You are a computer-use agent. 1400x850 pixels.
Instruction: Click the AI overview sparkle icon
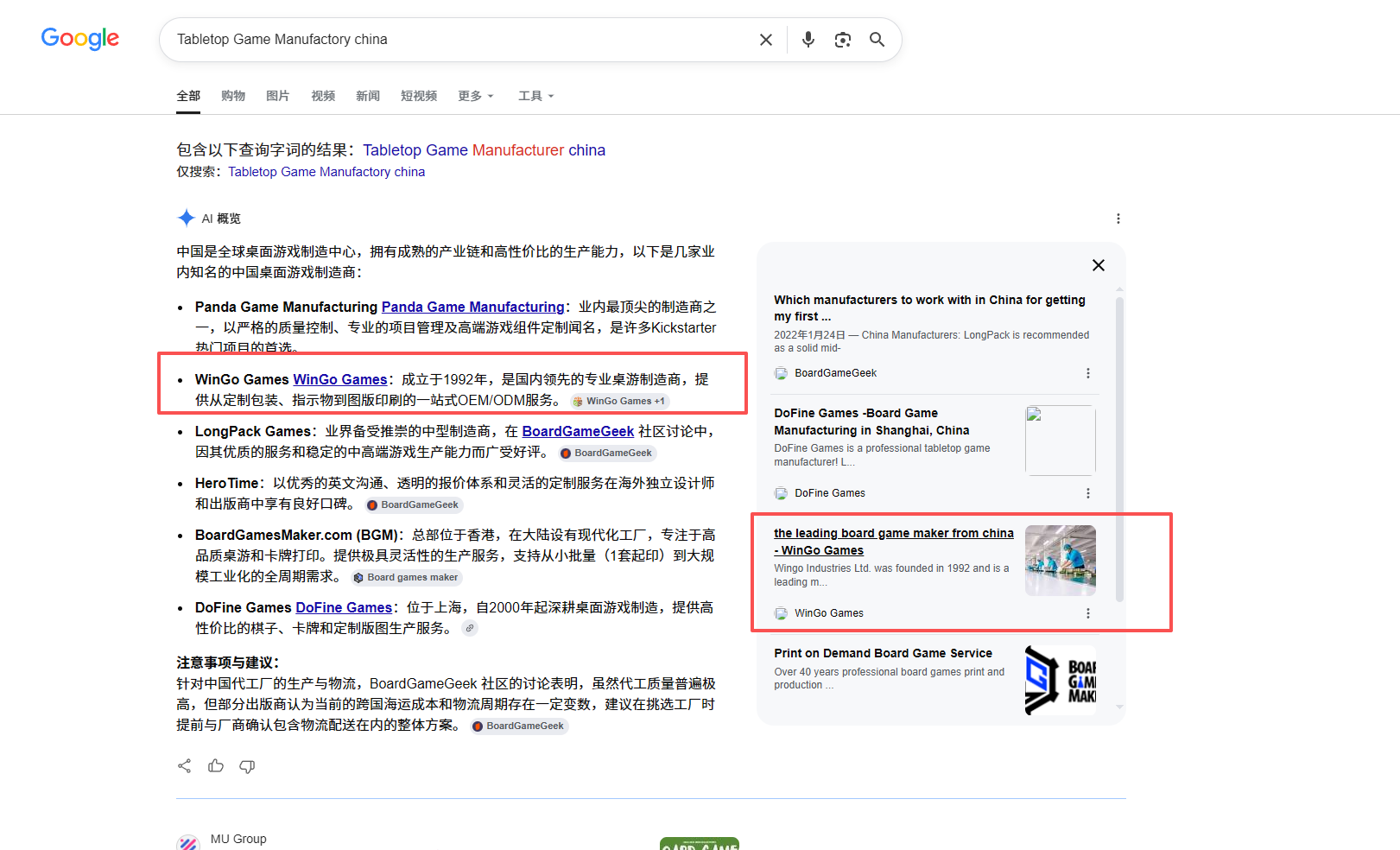(x=186, y=218)
